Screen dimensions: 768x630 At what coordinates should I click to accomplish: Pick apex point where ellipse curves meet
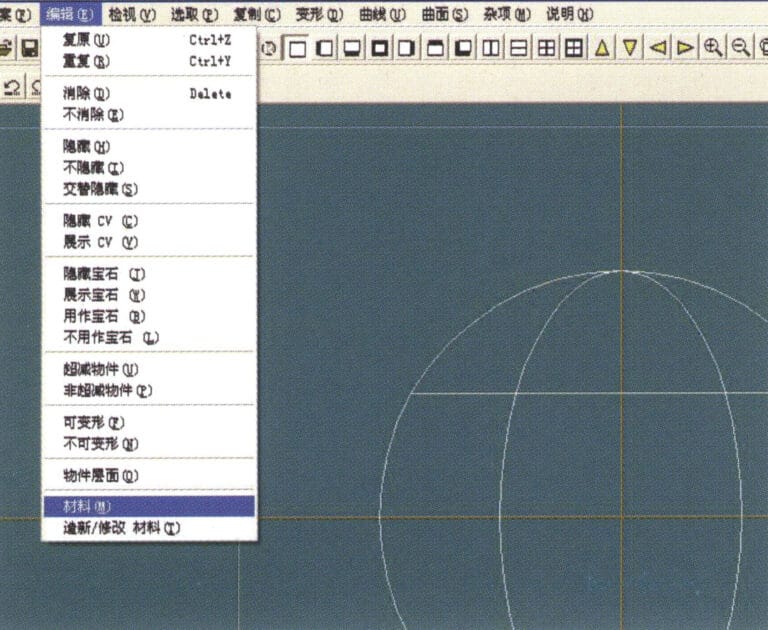(622, 270)
